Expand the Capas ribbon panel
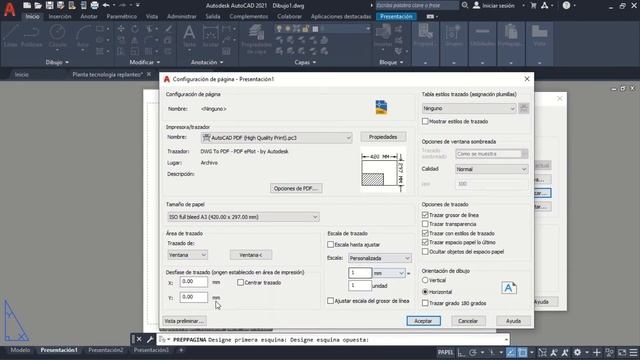 305,62
